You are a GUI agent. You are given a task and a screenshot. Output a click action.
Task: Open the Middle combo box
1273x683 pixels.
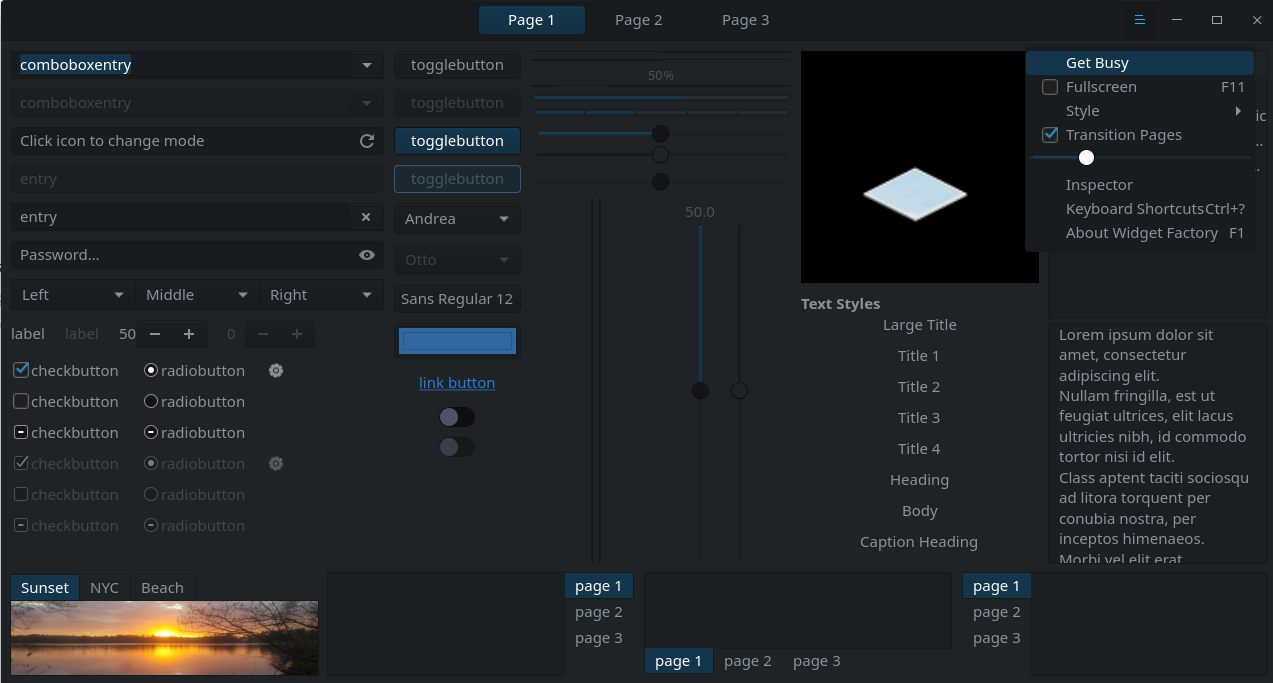197,295
